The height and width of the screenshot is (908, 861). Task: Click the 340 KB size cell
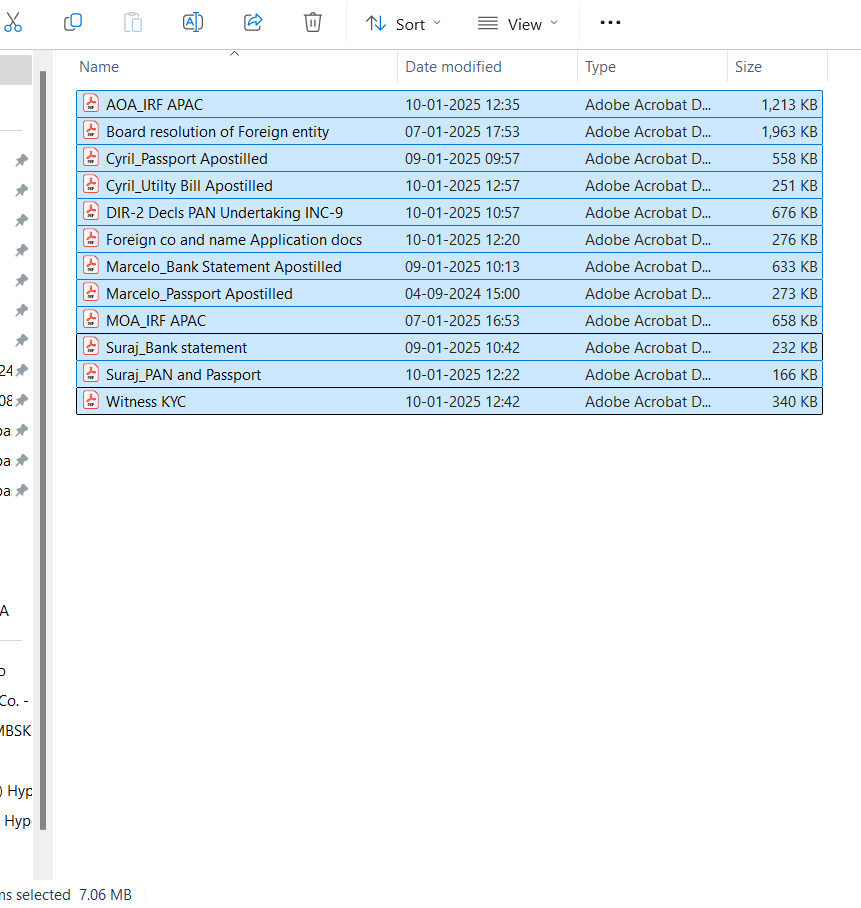pos(794,402)
